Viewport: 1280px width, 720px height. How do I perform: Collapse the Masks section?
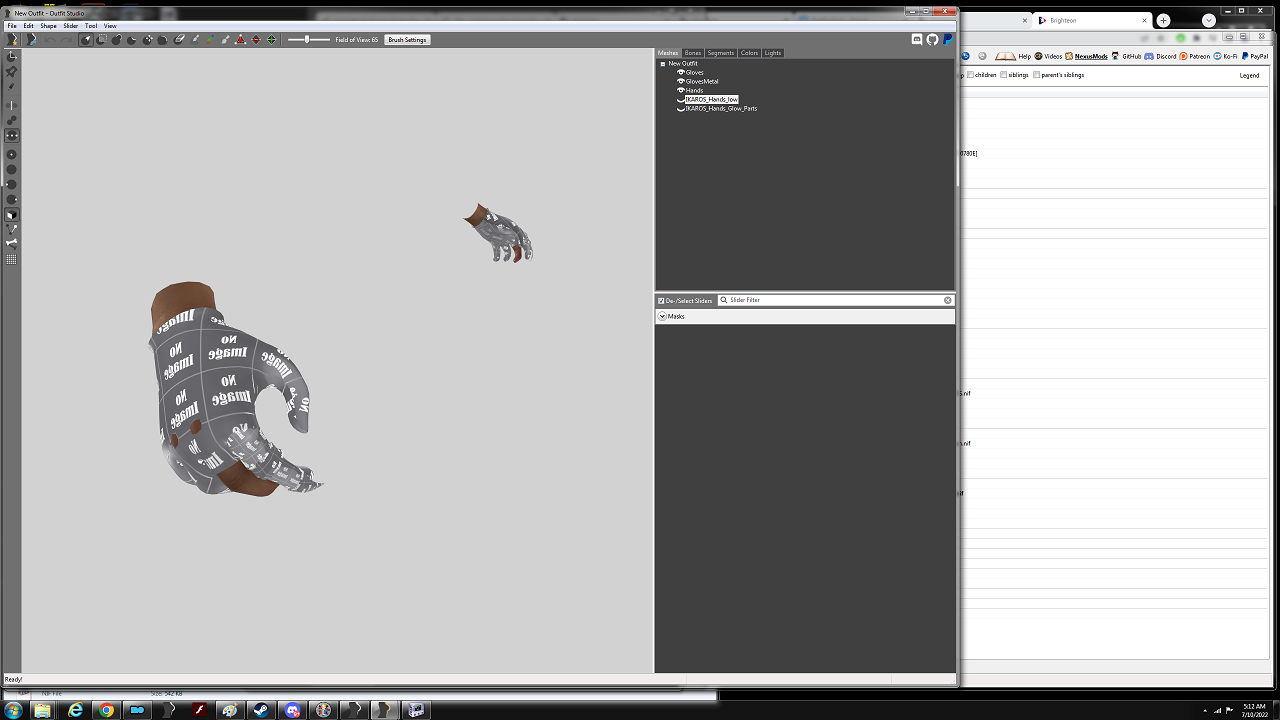(662, 316)
